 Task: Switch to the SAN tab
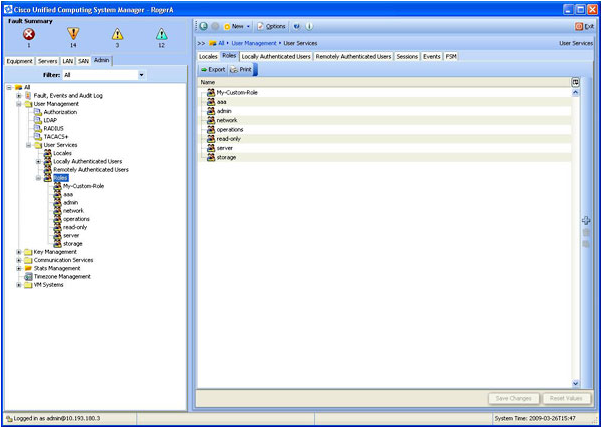[x=83, y=61]
